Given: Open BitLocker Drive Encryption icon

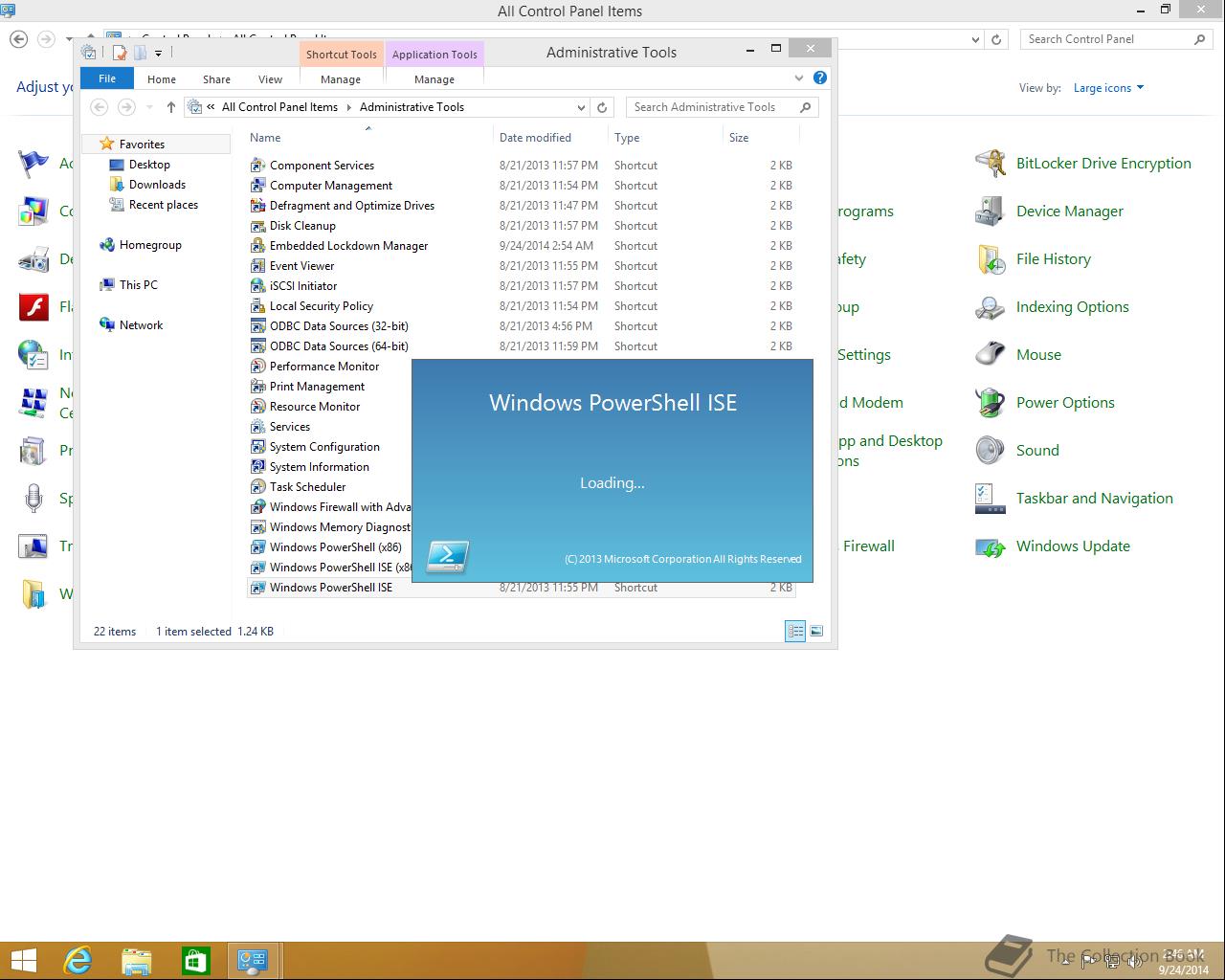Looking at the screenshot, I should tap(991, 164).
